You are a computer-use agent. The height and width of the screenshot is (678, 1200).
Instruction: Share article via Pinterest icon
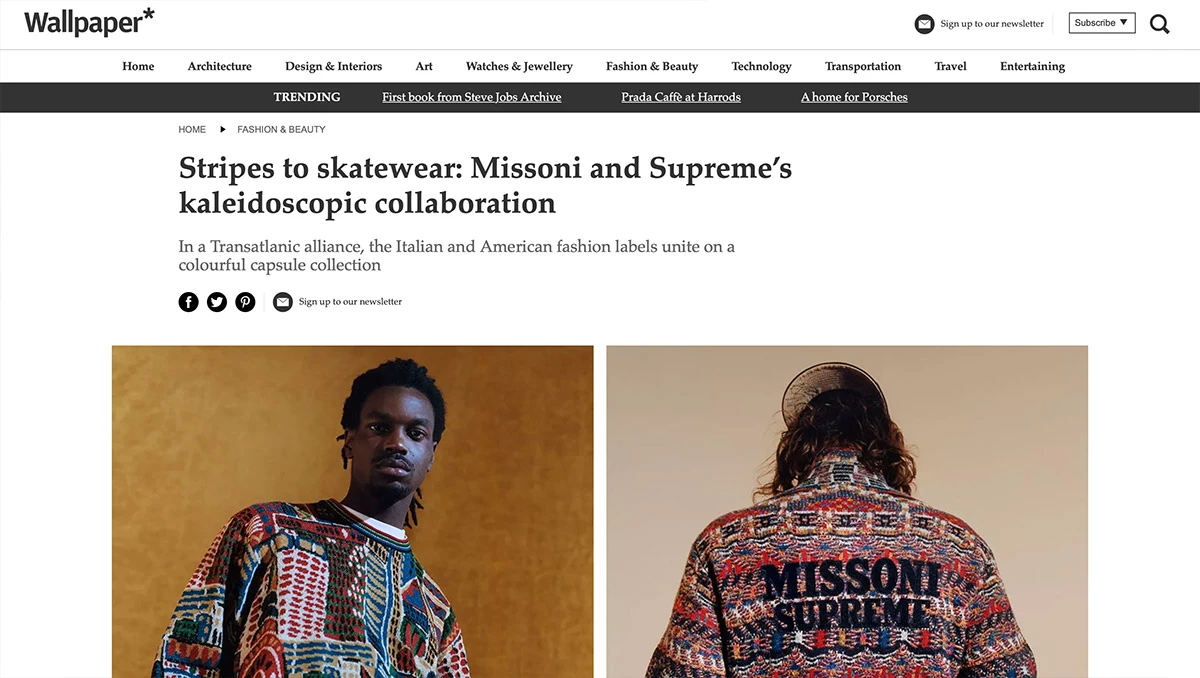click(x=245, y=302)
